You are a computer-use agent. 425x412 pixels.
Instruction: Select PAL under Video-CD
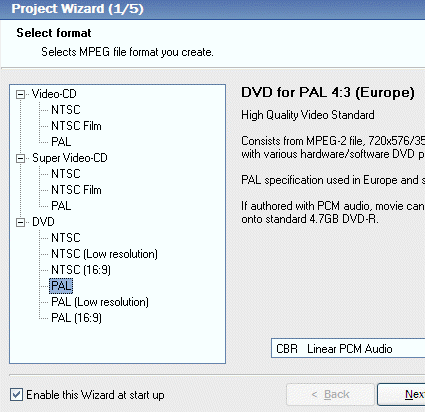[x=61, y=142]
